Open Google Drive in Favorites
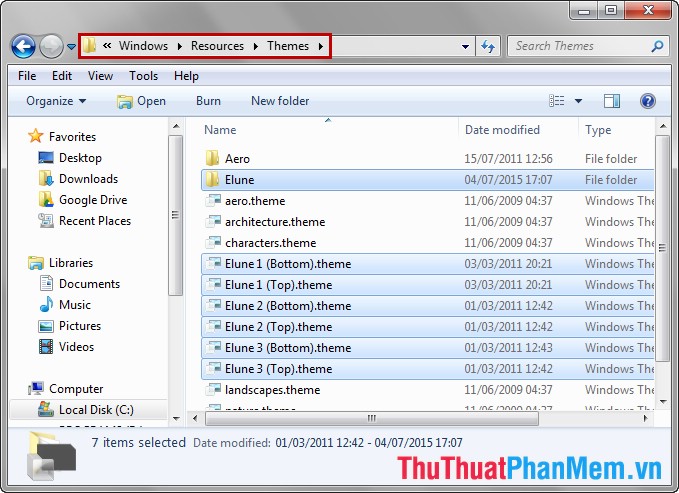This screenshot has height=493, width=679. click(x=82, y=200)
